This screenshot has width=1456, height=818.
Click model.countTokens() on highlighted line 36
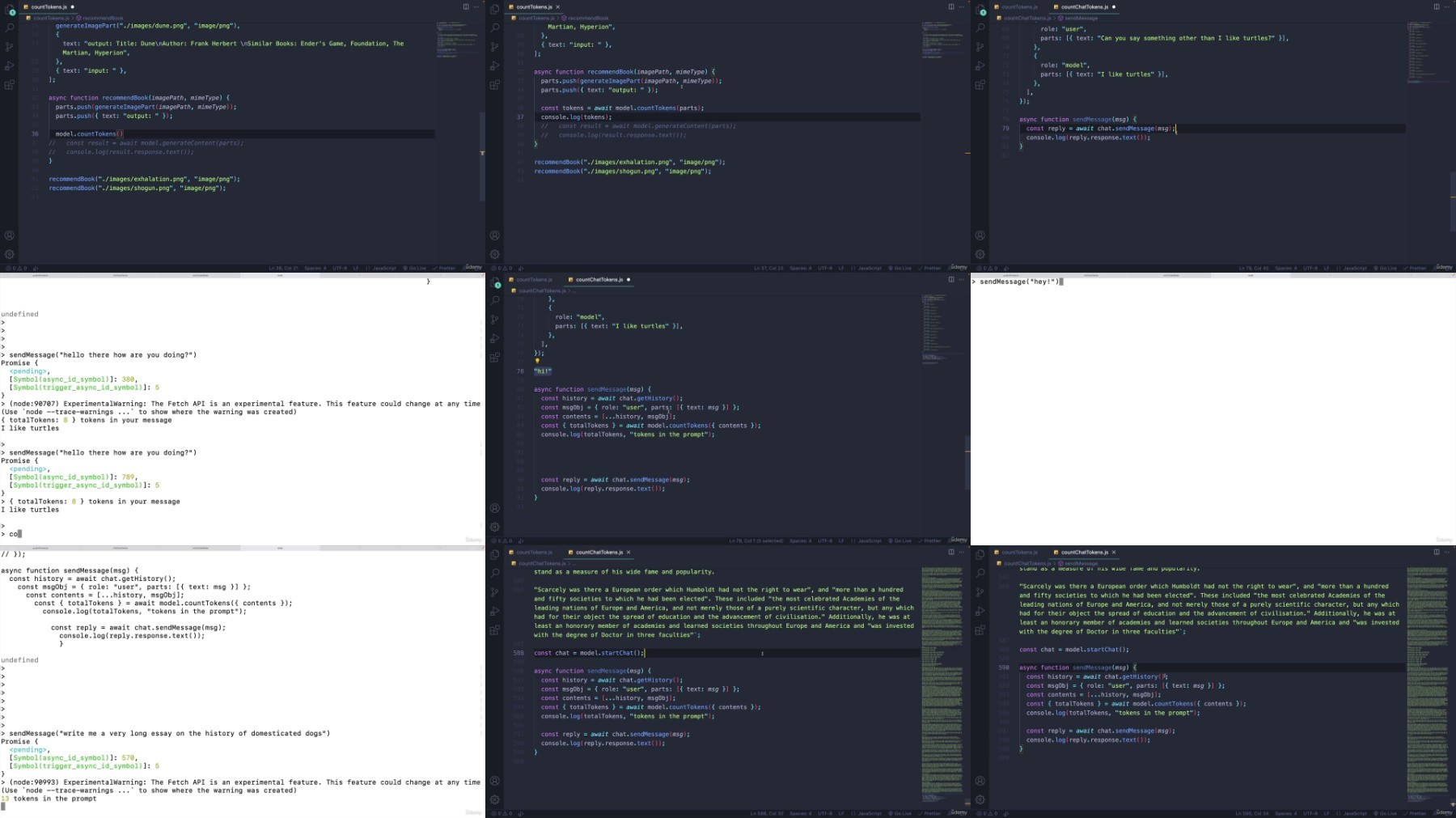coord(89,134)
